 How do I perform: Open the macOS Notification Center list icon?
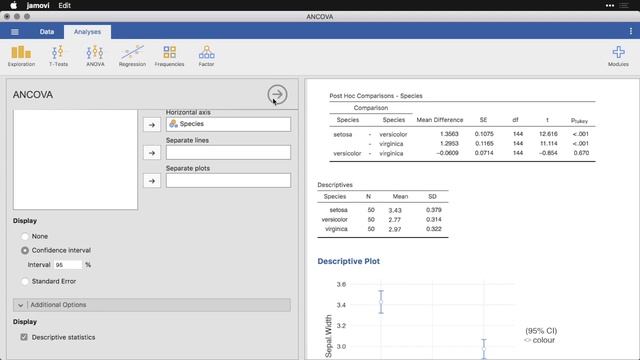pos(624,5)
